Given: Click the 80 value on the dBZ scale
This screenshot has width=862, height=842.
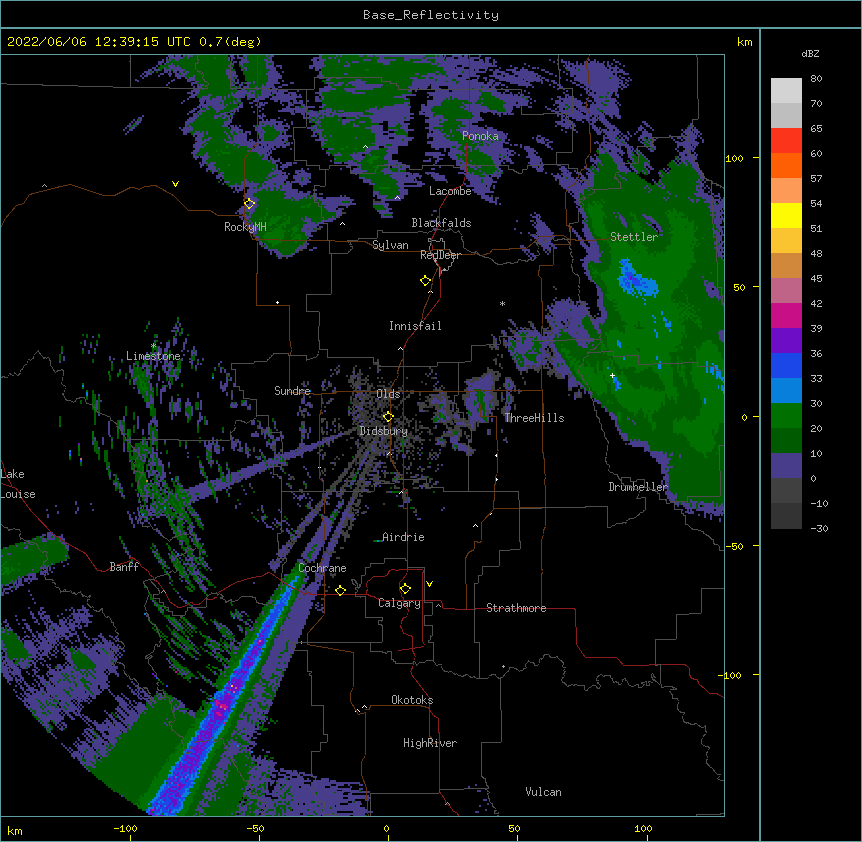Looking at the screenshot, I should tap(816, 79).
